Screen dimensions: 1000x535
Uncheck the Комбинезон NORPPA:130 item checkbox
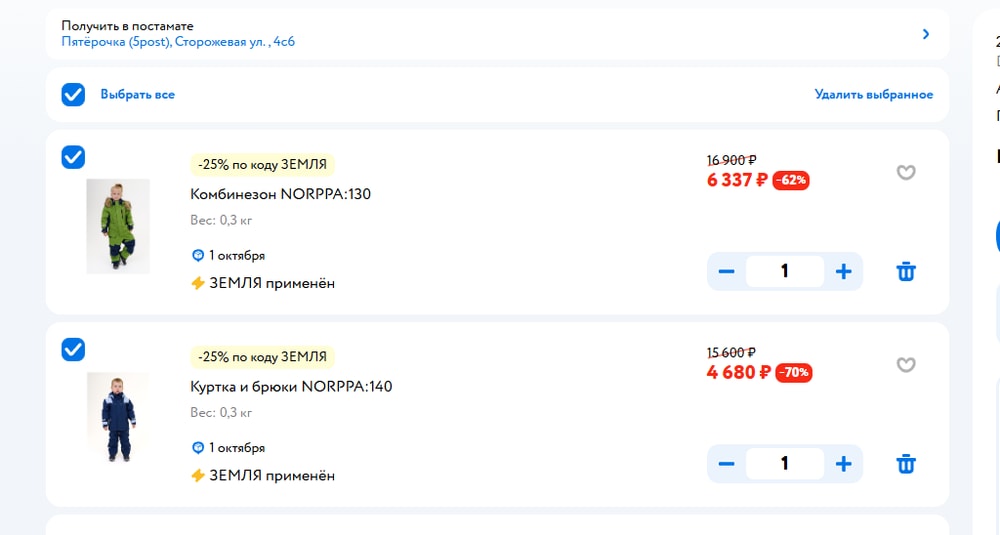73,157
